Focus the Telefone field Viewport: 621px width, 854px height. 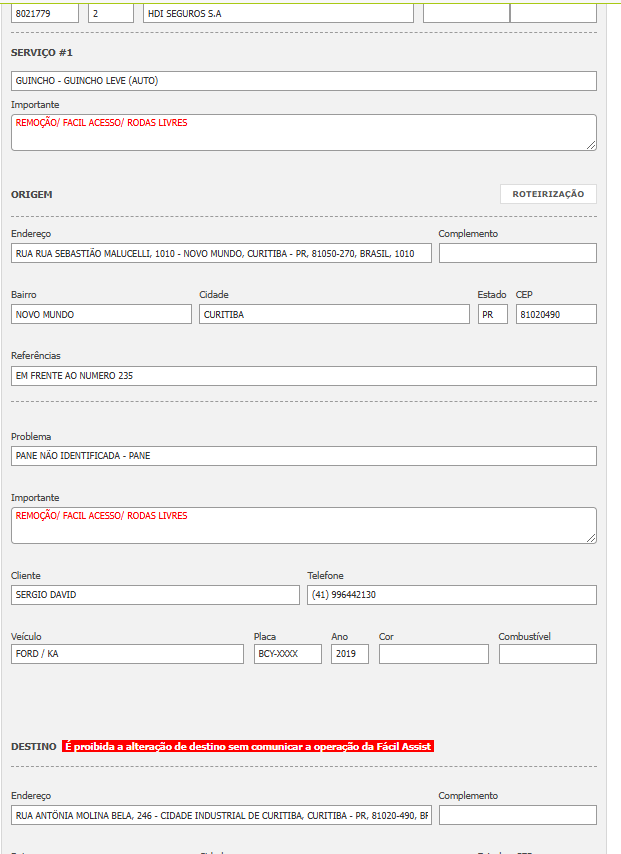click(x=451, y=595)
